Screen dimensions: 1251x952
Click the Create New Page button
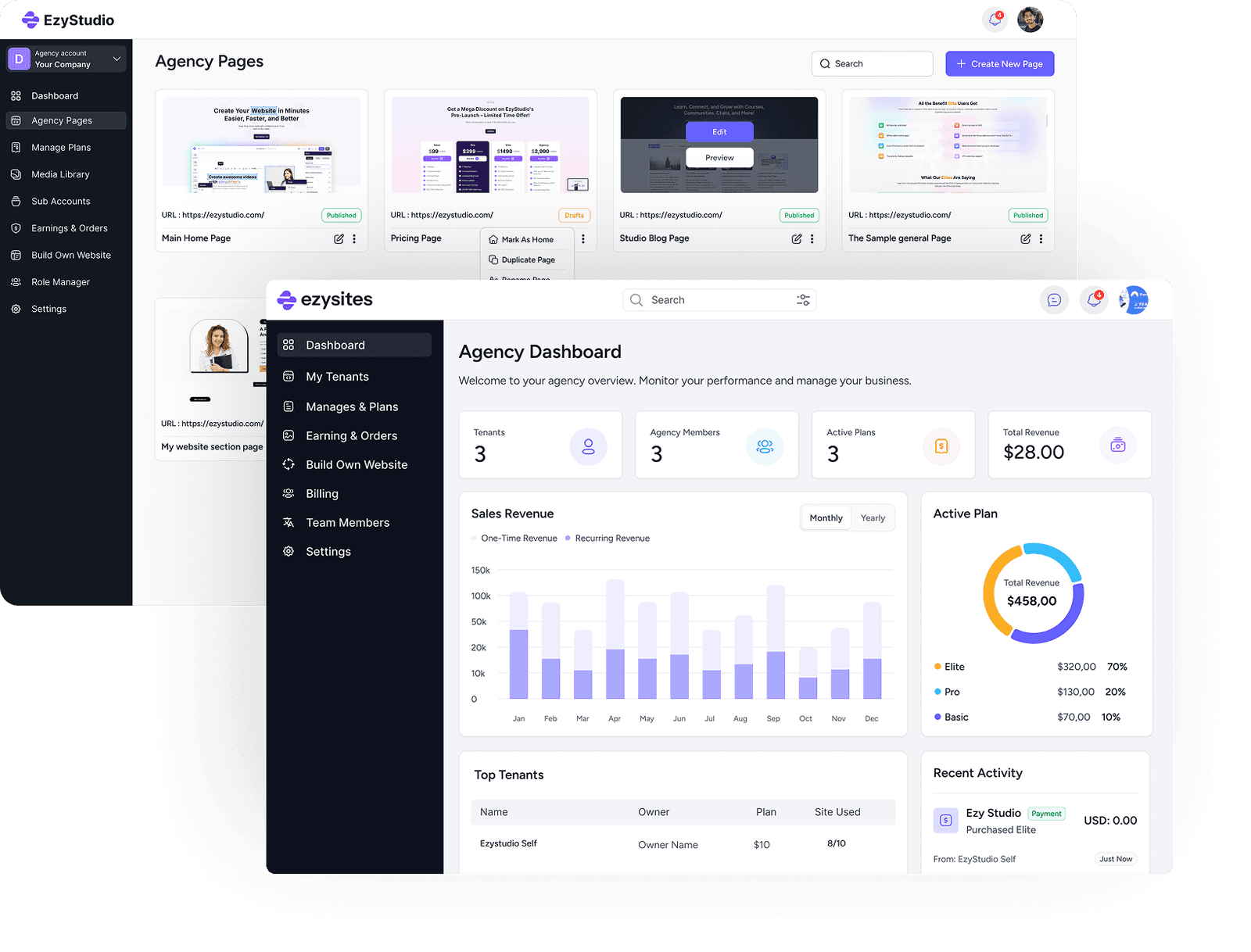click(x=999, y=63)
